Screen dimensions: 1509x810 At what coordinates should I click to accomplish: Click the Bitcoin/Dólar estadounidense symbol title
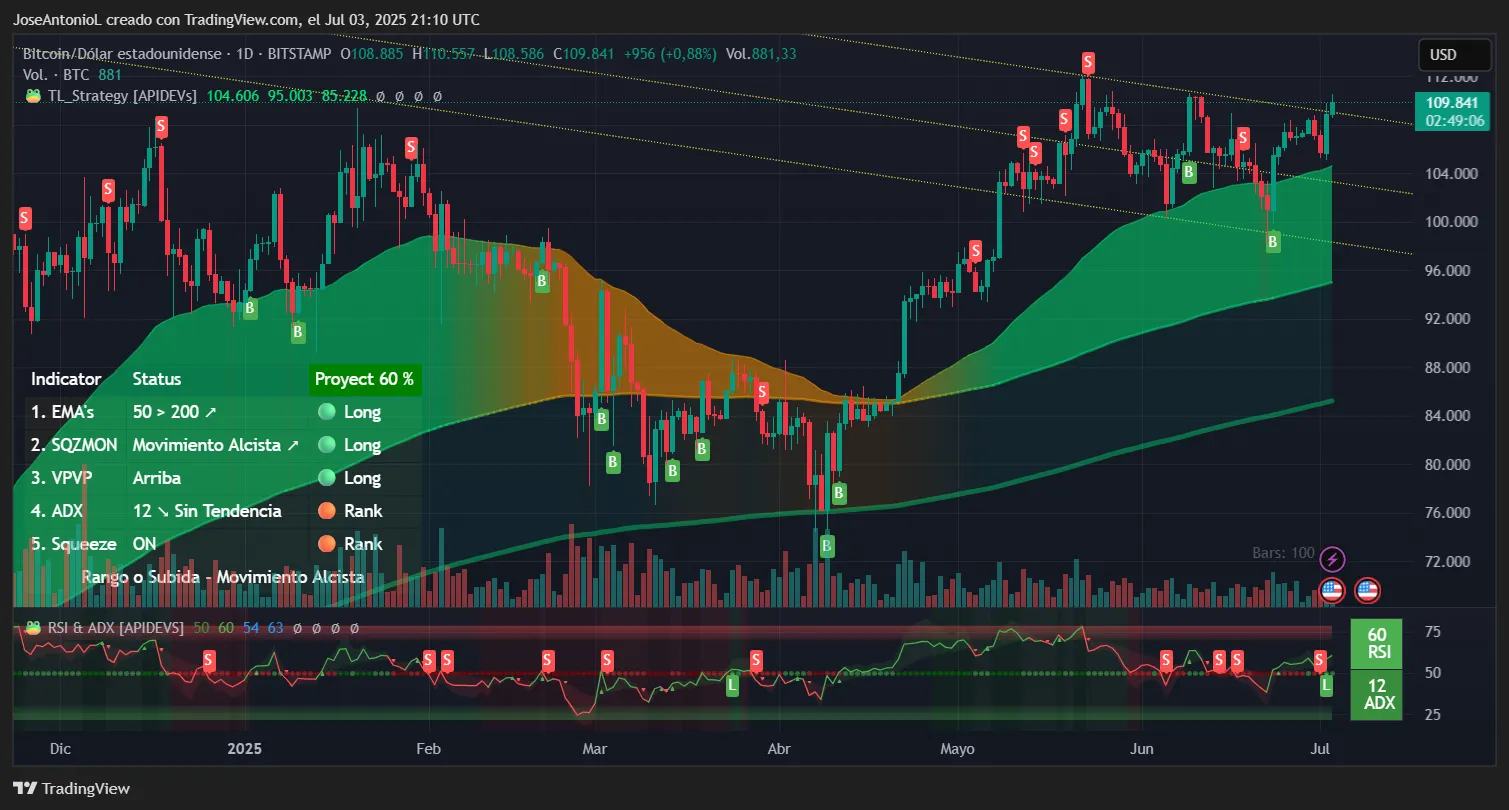point(124,54)
